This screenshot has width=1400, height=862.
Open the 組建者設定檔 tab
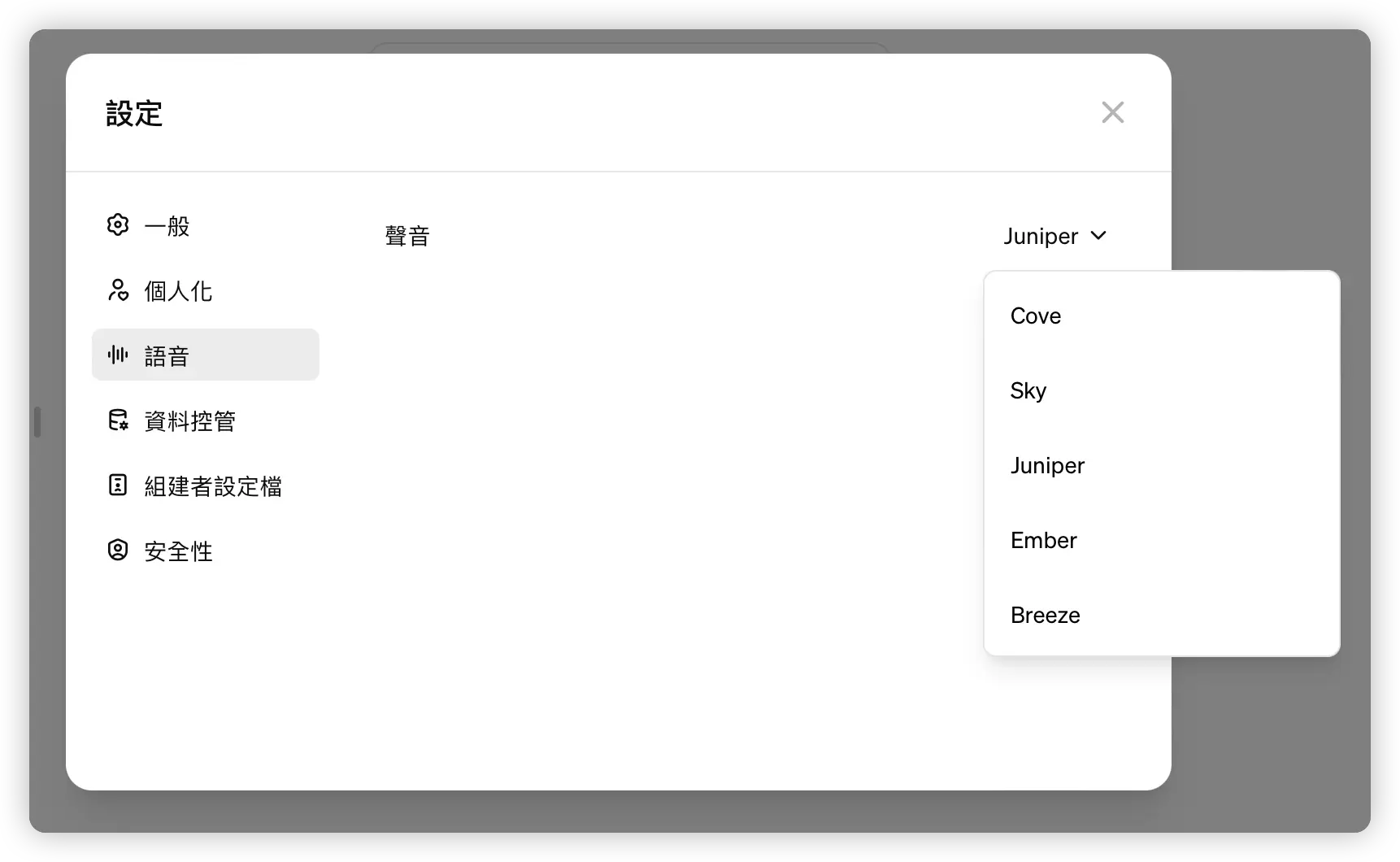[205, 485]
